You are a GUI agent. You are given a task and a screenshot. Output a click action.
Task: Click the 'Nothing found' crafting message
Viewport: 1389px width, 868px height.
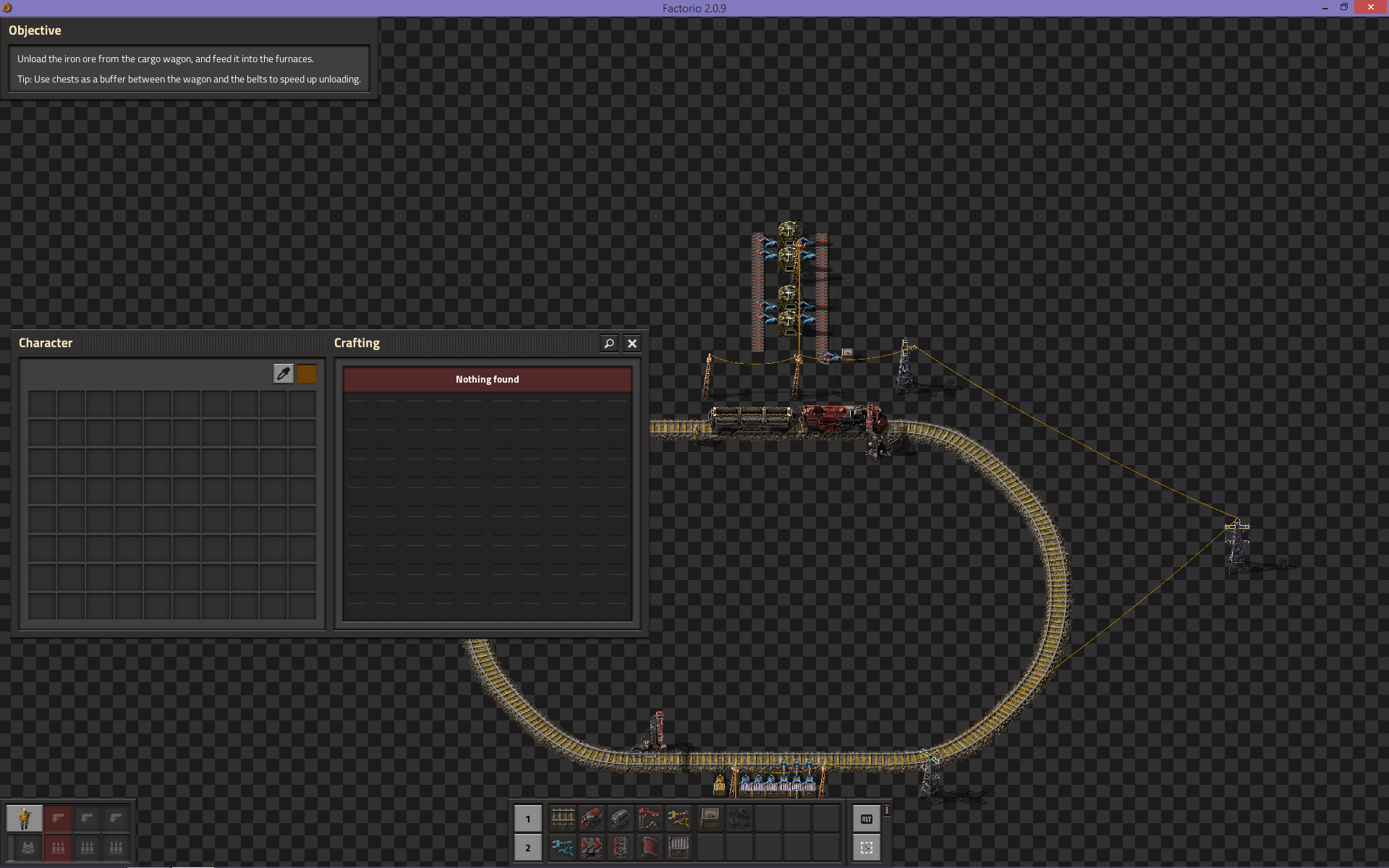point(488,379)
